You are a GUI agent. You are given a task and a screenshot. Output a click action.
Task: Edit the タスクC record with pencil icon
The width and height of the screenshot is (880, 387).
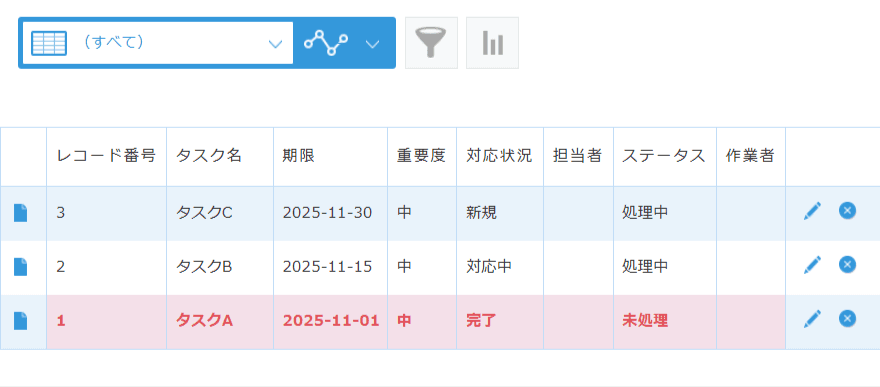812,211
